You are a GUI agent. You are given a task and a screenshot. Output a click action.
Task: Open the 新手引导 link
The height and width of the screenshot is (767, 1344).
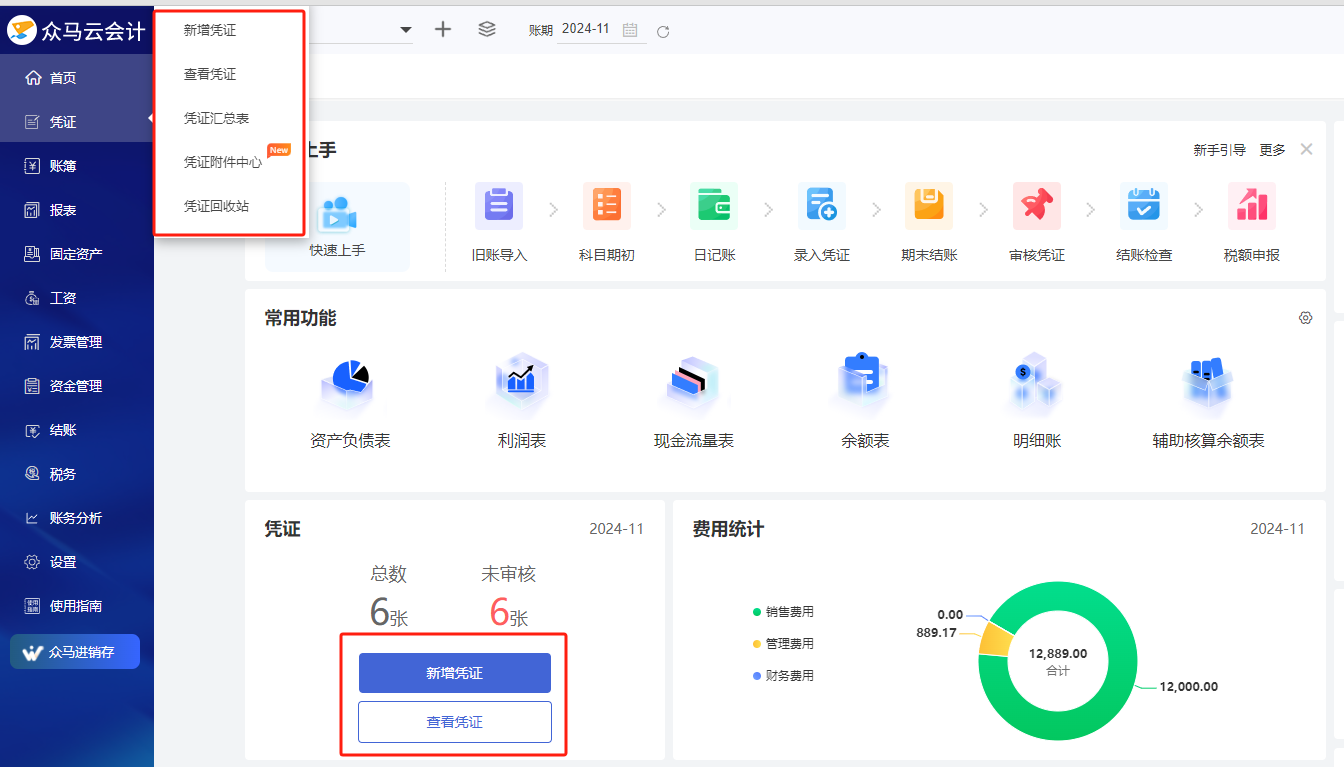tap(1219, 150)
